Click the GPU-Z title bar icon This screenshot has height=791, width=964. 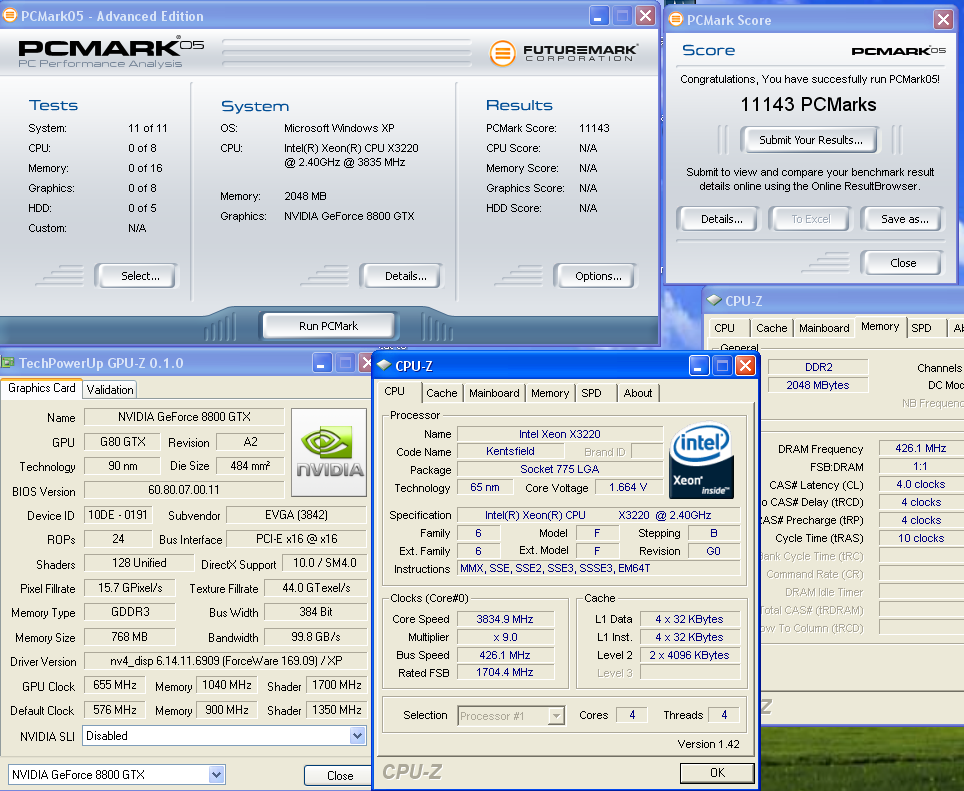8,363
